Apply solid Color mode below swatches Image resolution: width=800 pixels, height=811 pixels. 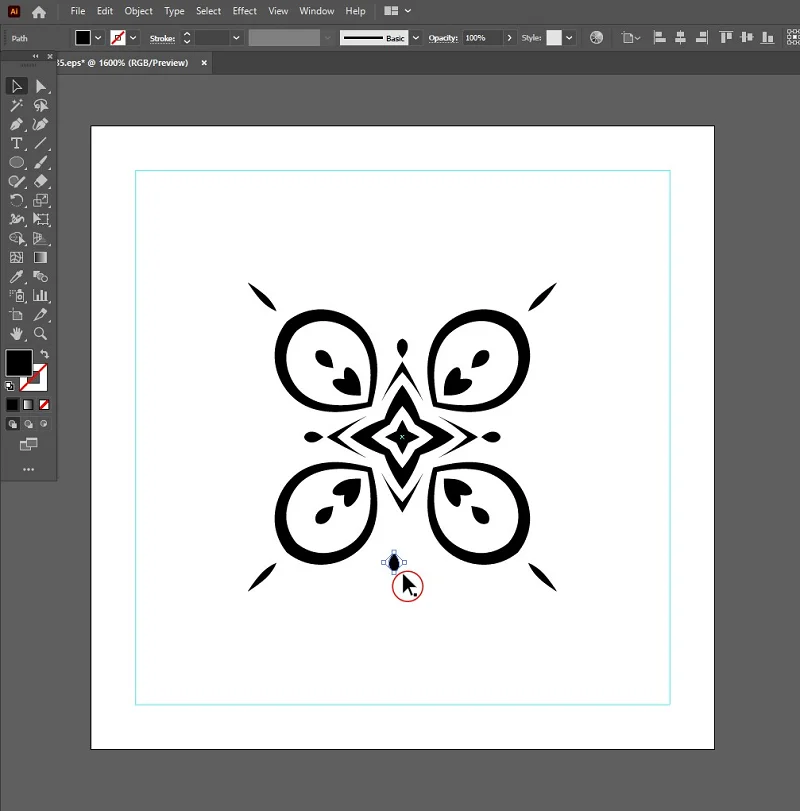click(x=12, y=404)
